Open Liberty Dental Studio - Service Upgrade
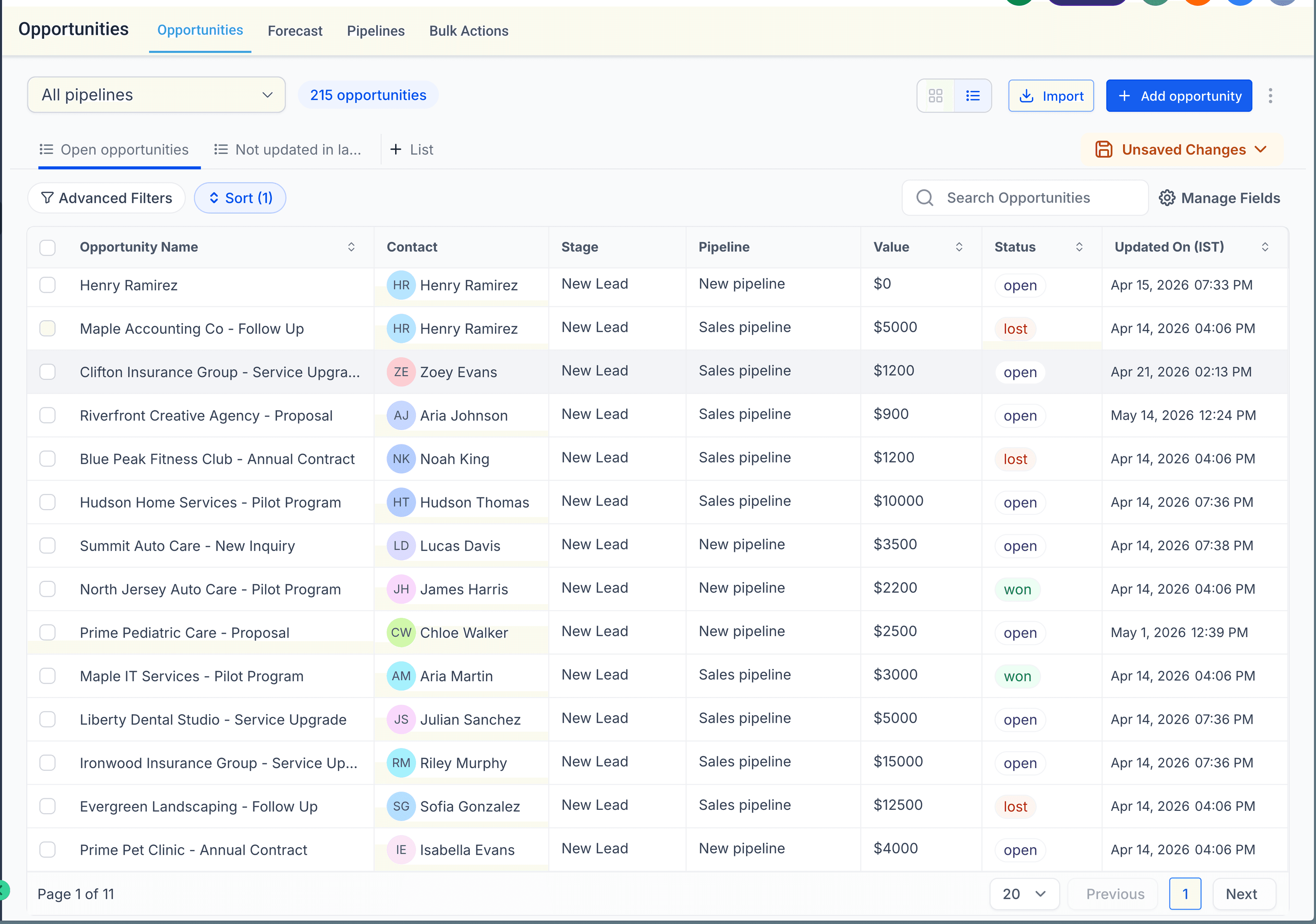 click(x=213, y=720)
